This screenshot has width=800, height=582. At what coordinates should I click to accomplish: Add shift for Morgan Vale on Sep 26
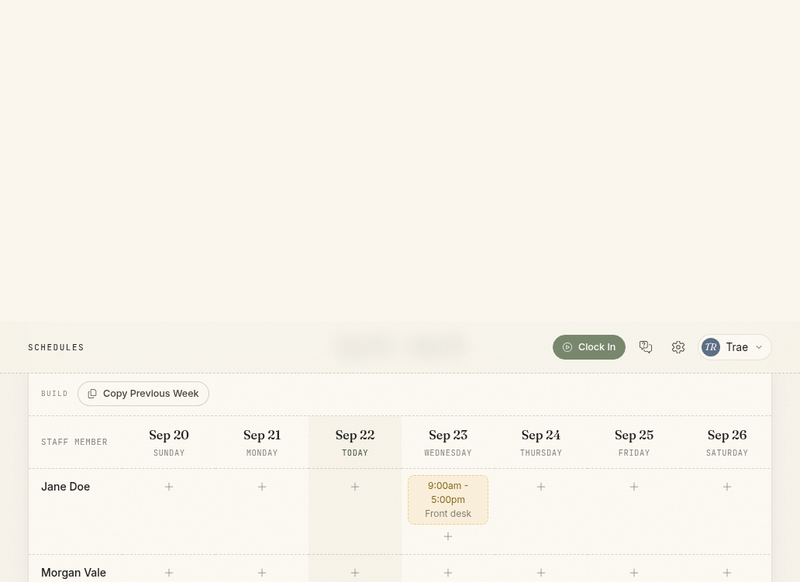click(727, 573)
